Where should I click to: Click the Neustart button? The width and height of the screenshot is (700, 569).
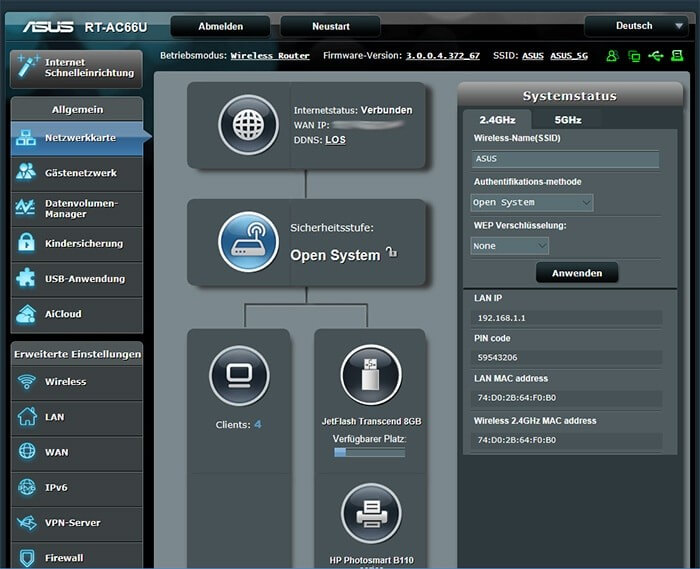coord(329,27)
